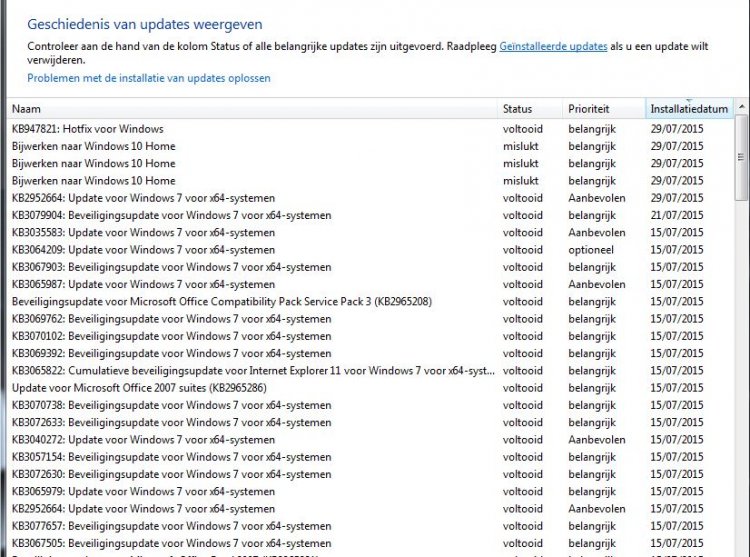This screenshot has height=557, width=750.
Task: Click Problemen met de installatie van updates oplossen
Action: pyautogui.click(x=148, y=78)
